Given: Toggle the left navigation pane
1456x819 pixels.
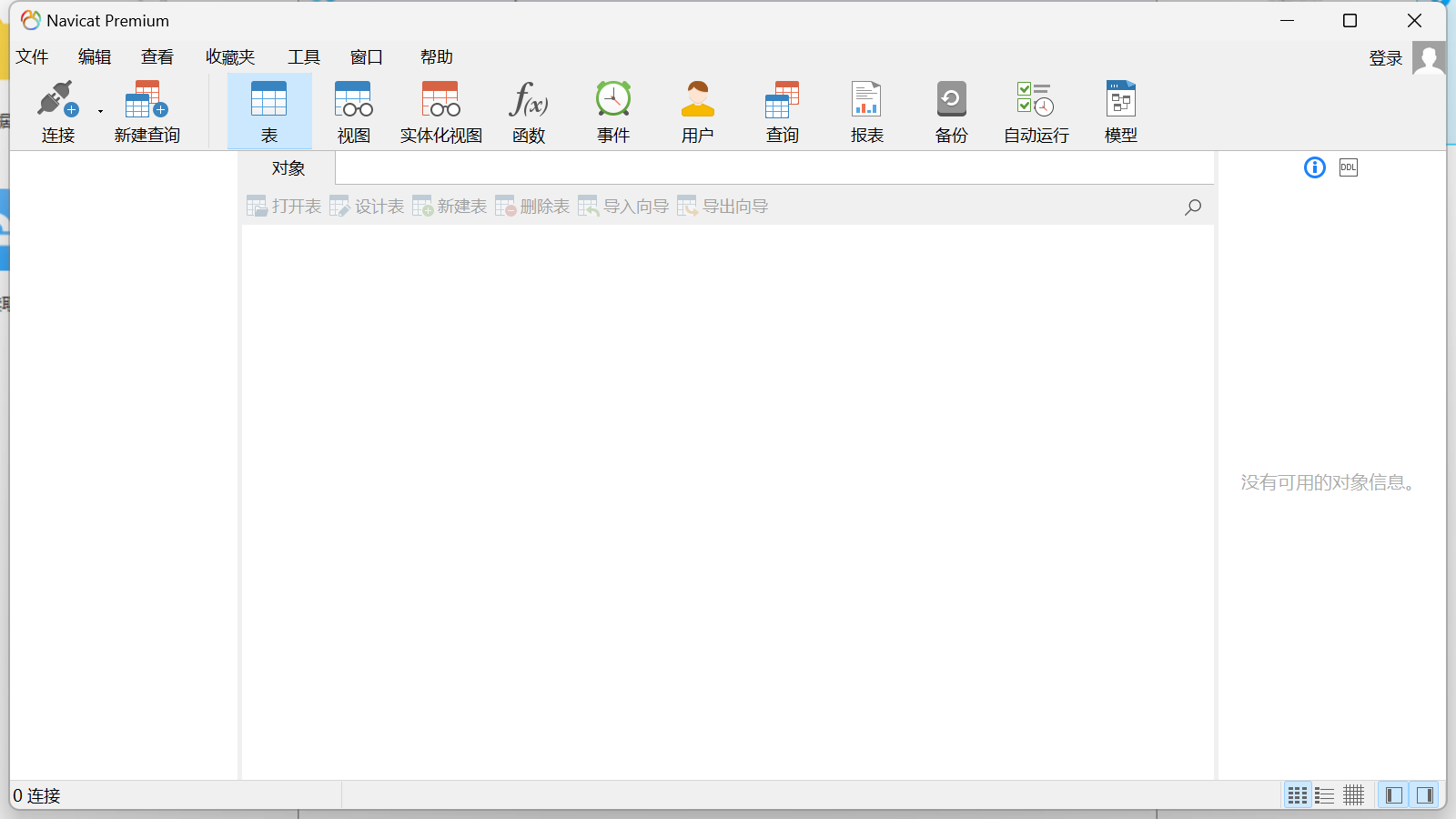Looking at the screenshot, I should (x=1393, y=795).
